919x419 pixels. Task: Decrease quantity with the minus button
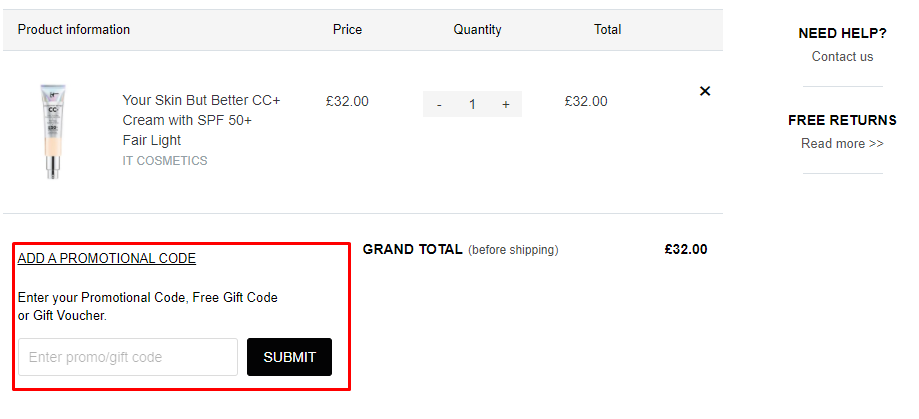439,104
